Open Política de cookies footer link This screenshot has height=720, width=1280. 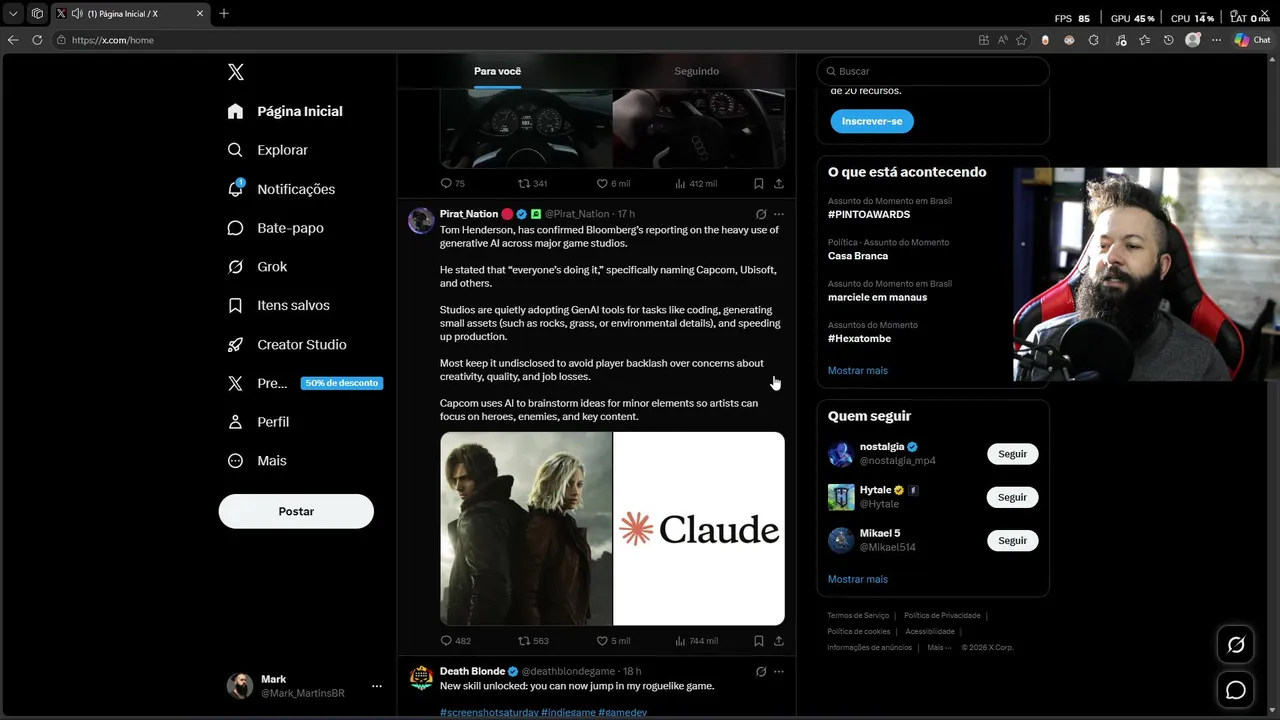(x=859, y=632)
